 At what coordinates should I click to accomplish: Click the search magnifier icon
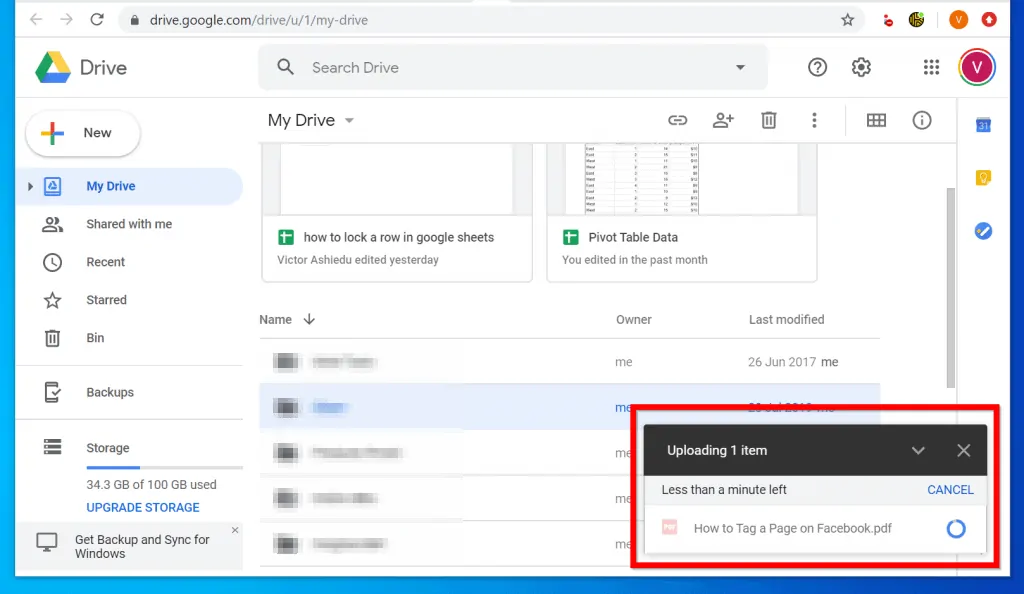pyautogui.click(x=285, y=67)
